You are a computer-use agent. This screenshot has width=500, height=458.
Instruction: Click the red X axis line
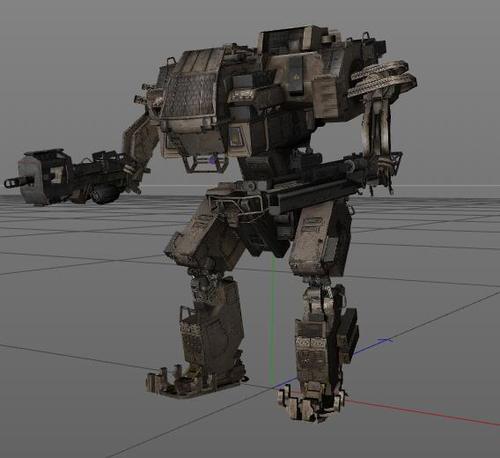(x=423, y=412)
